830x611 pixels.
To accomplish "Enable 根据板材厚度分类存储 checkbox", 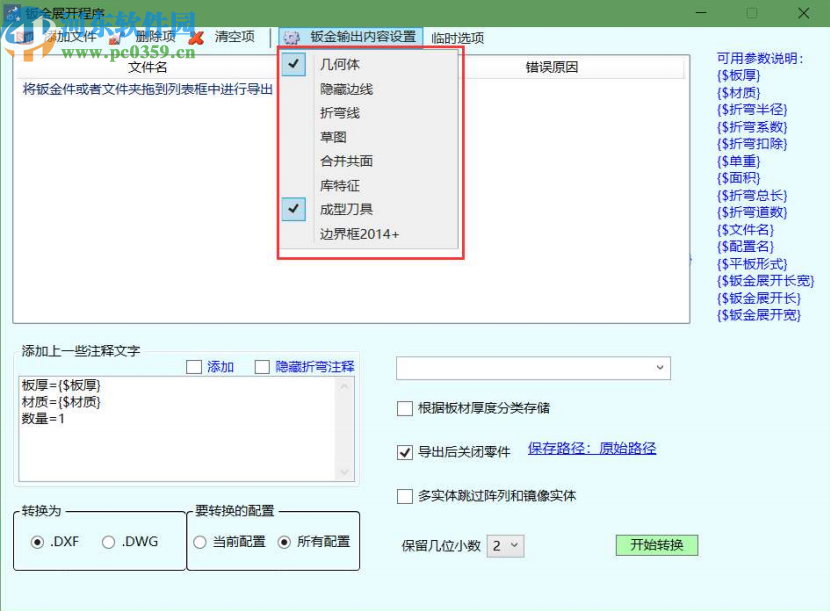I will (x=405, y=408).
